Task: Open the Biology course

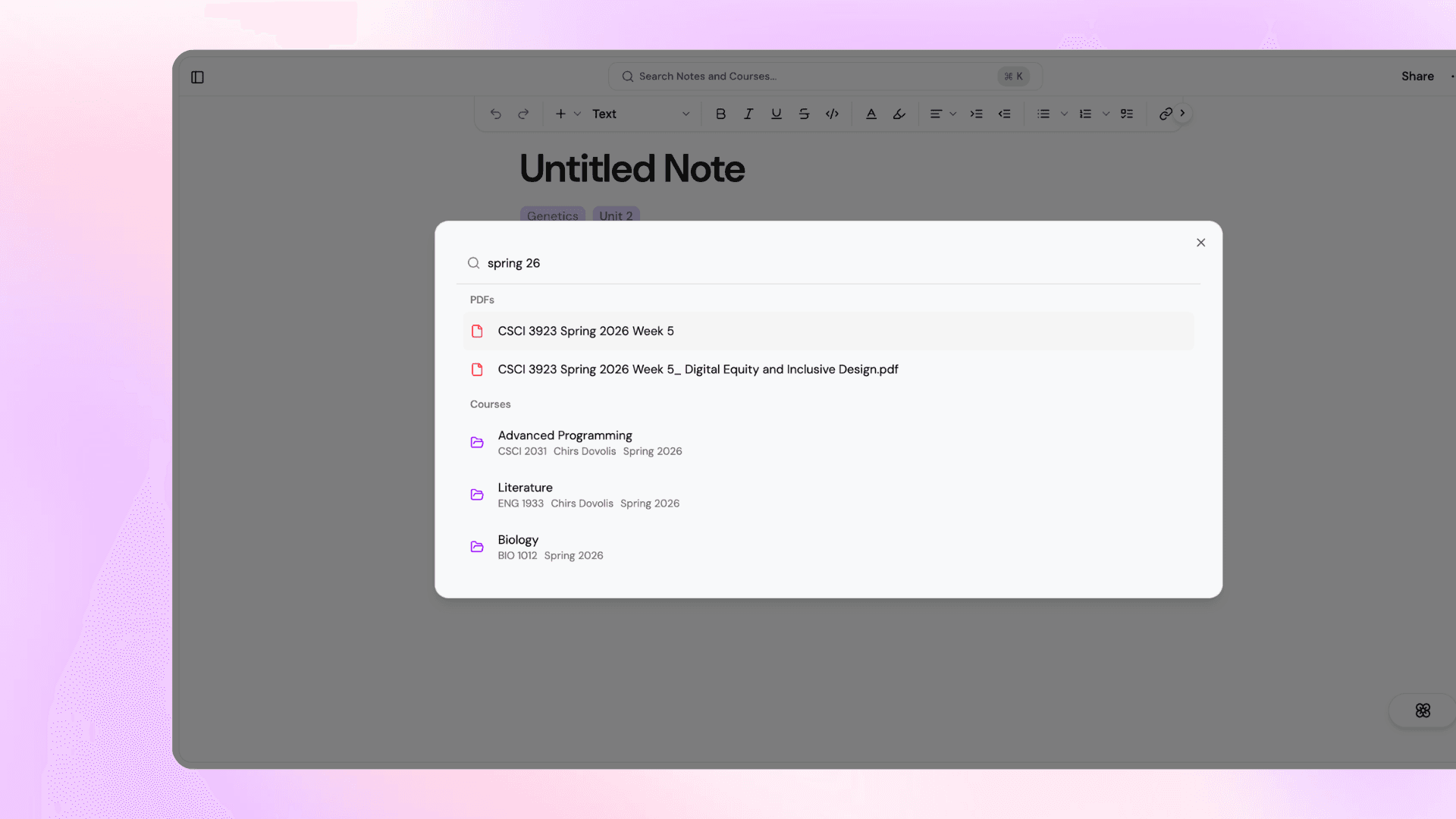Action: pos(828,548)
